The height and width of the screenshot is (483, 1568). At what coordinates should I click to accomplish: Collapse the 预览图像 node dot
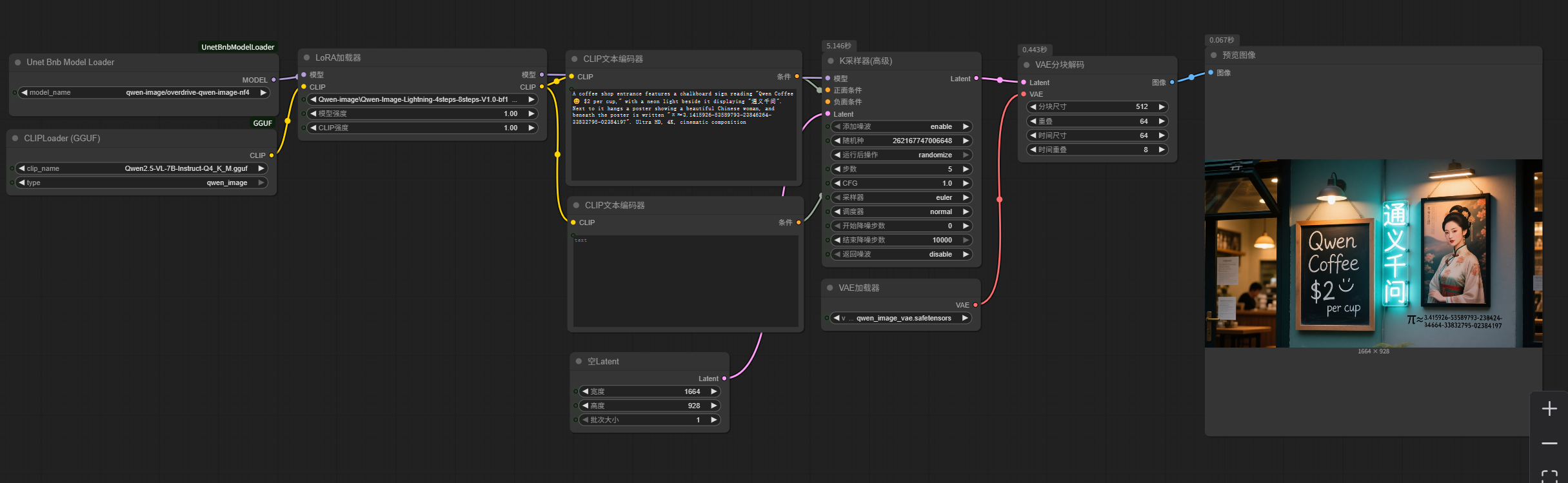point(1213,55)
